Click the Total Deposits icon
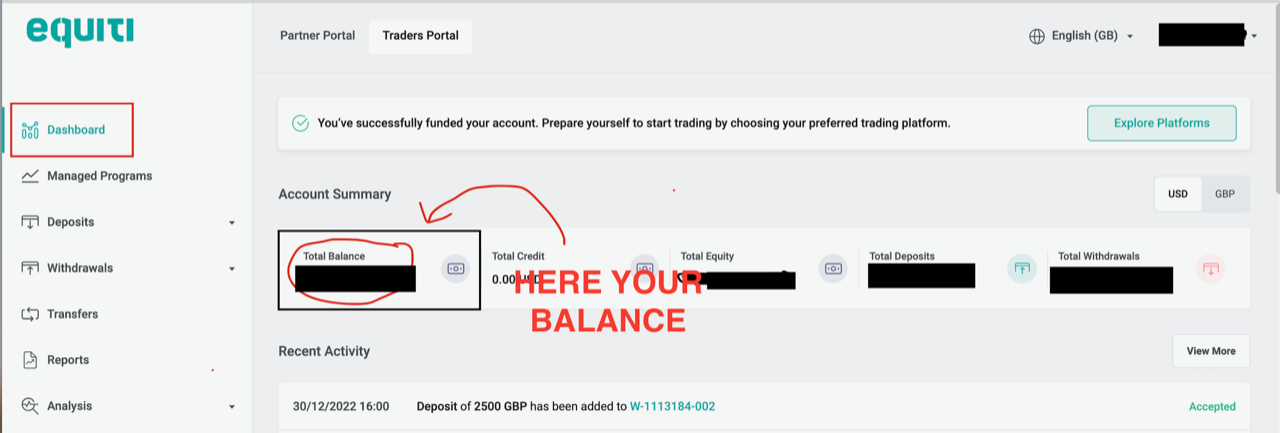This screenshot has width=1280, height=433. tap(1021, 268)
